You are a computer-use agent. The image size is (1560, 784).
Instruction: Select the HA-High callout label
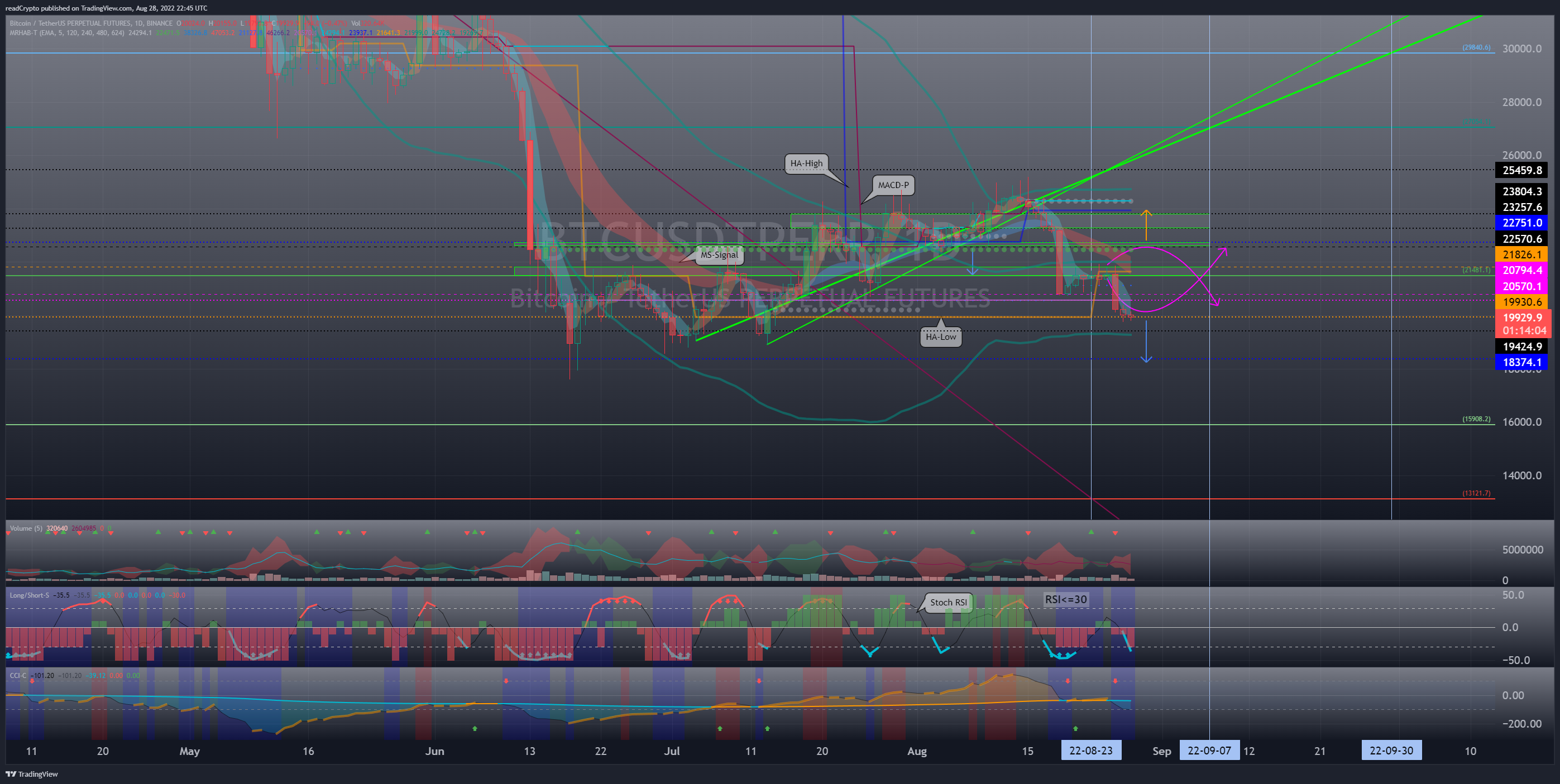click(806, 163)
